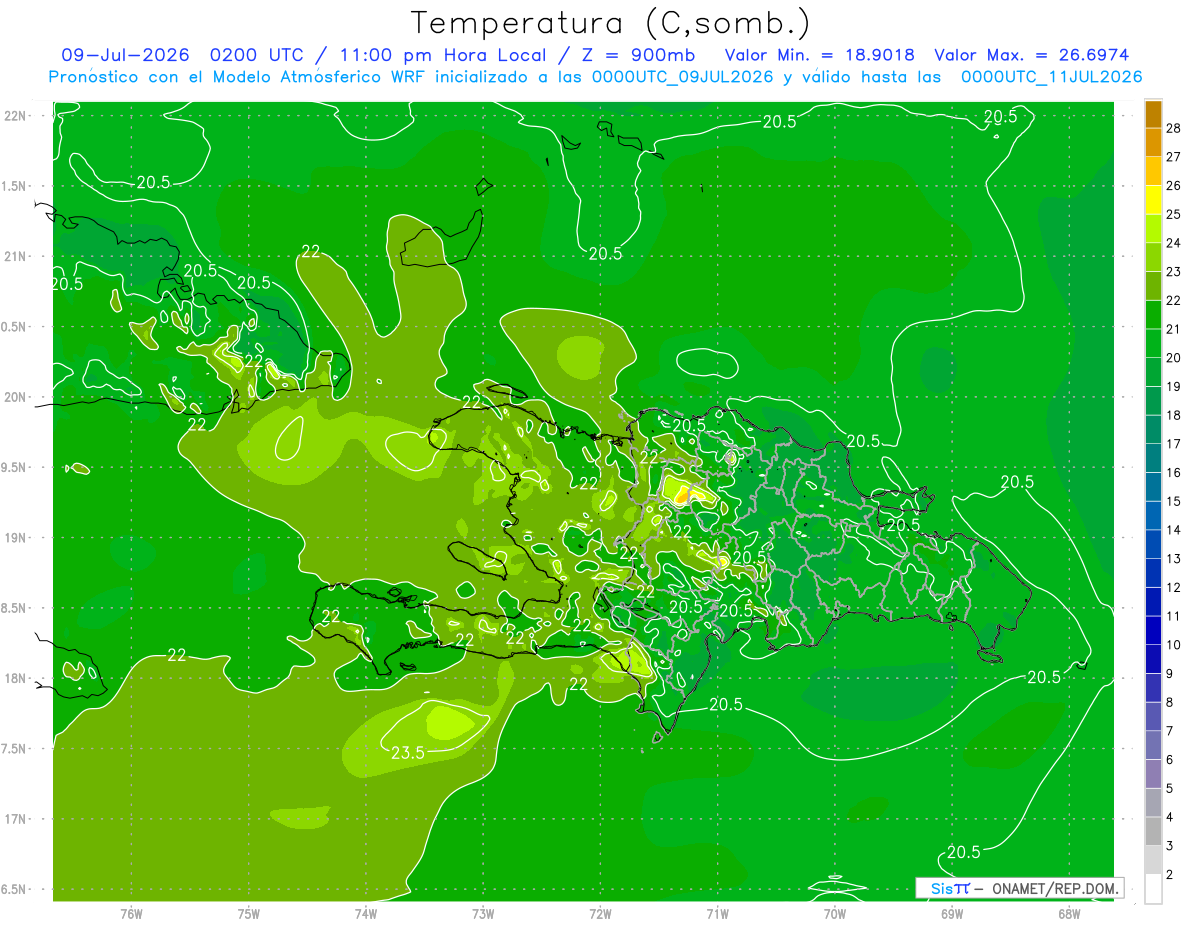This screenshot has height=927, width=1200.
Task: Click the color legend's "15" scale label
Action: [x=1173, y=501]
